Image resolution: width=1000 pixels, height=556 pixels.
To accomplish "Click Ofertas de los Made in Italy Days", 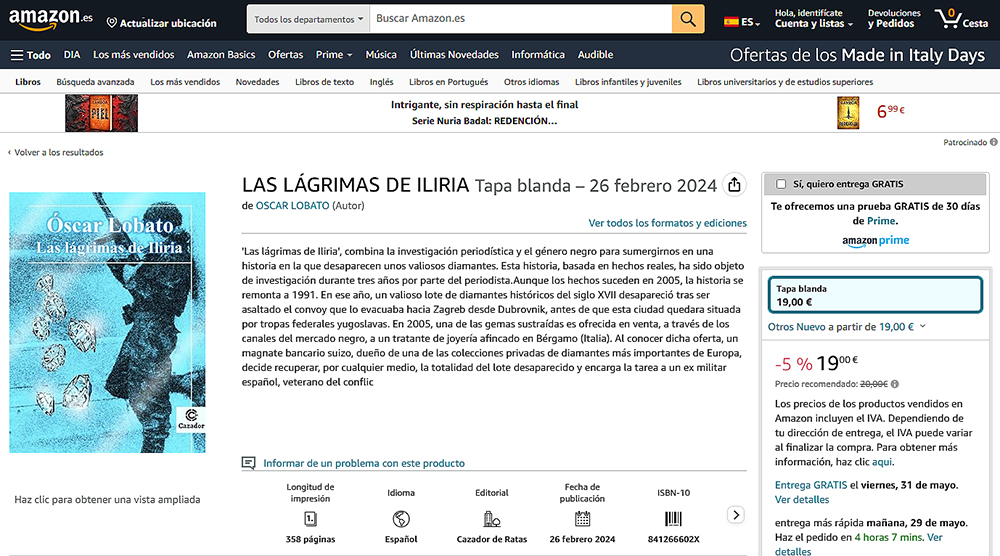I will tap(857, 55).
